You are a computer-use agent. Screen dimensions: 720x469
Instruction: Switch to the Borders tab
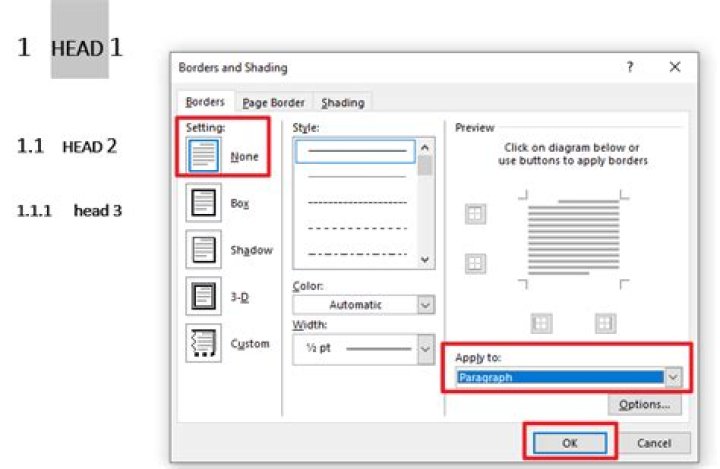(x=205, y=102)
